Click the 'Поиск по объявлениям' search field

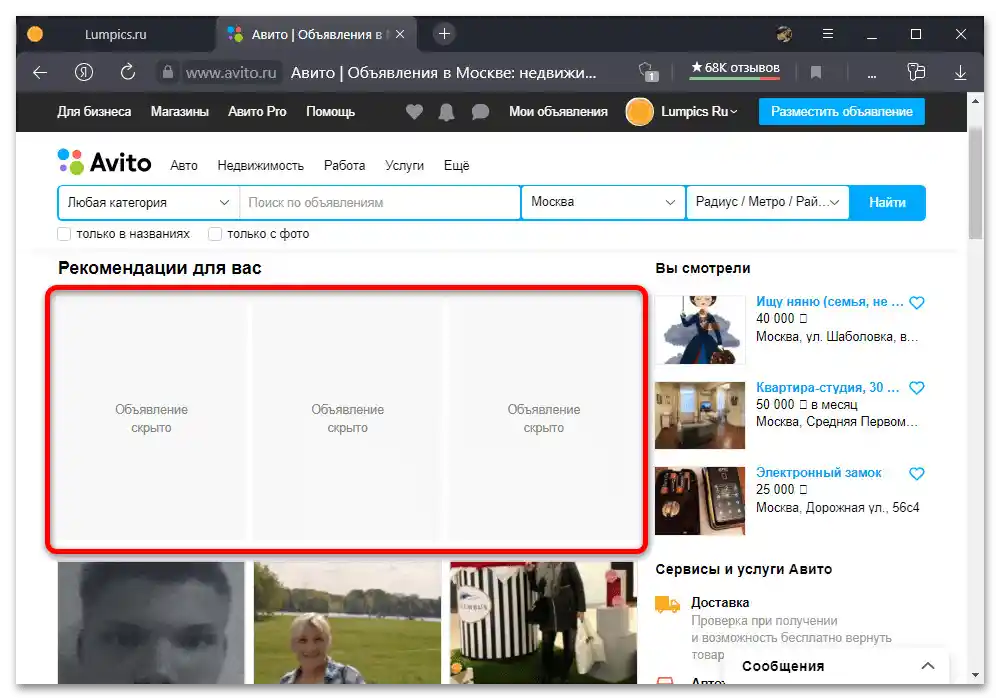(380, 202)
